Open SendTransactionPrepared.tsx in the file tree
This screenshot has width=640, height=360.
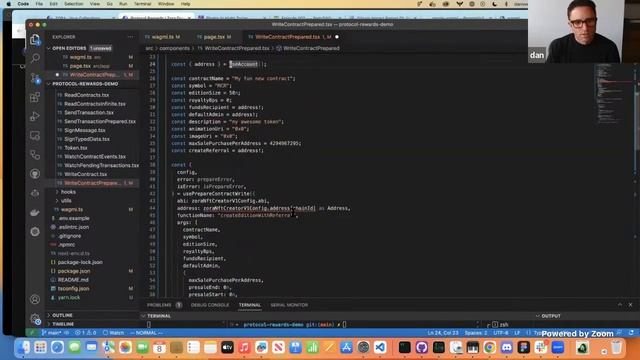[100, 122]
